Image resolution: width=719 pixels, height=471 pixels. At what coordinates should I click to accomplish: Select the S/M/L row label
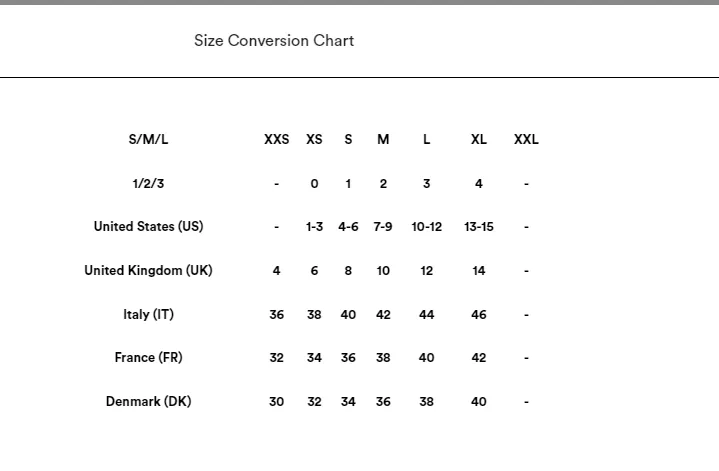[148, 139]
